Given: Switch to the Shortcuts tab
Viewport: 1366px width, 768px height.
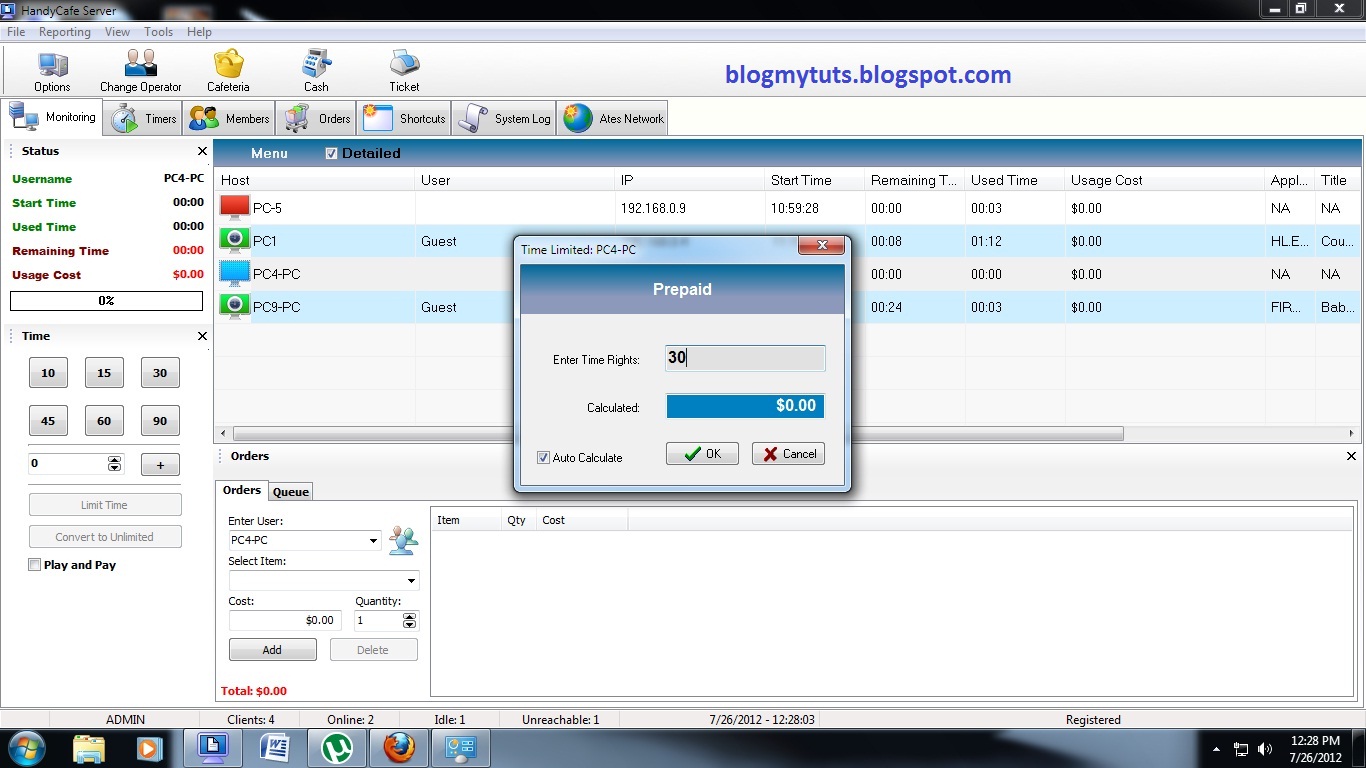Looking at the screenshot, I should pyautogui.click(x=404, y=118).
